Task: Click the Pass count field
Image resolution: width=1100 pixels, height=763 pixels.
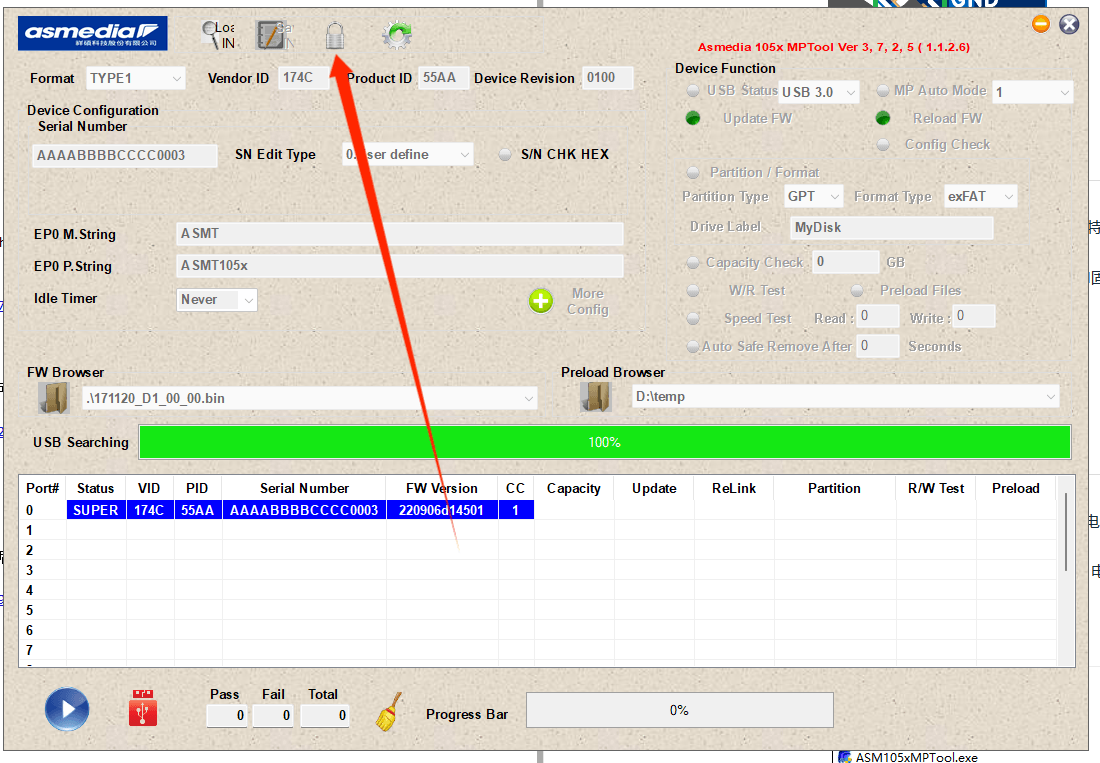Action: tap(227, 715)
